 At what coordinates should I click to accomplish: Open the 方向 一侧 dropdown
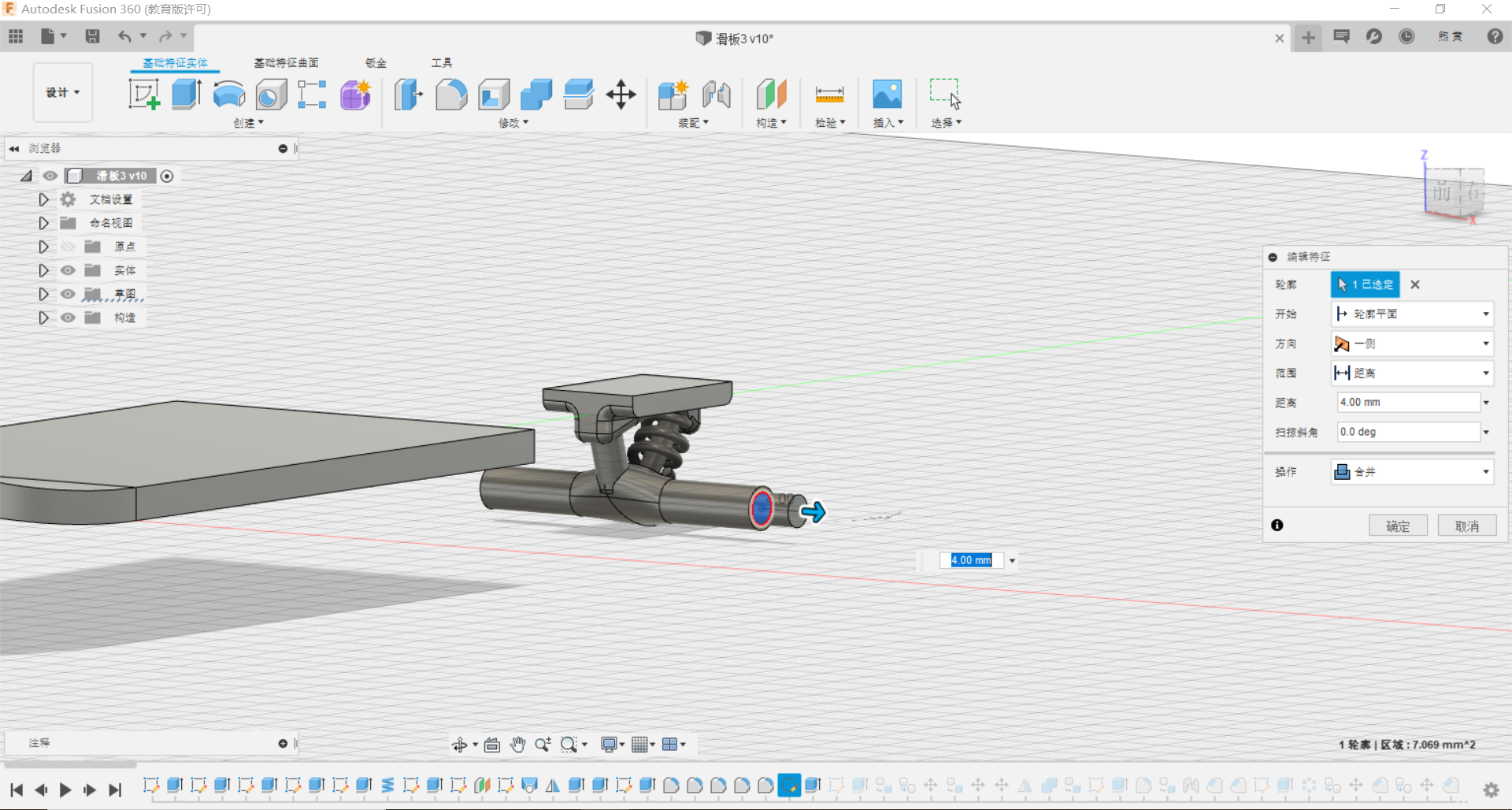coord(1412,344)
